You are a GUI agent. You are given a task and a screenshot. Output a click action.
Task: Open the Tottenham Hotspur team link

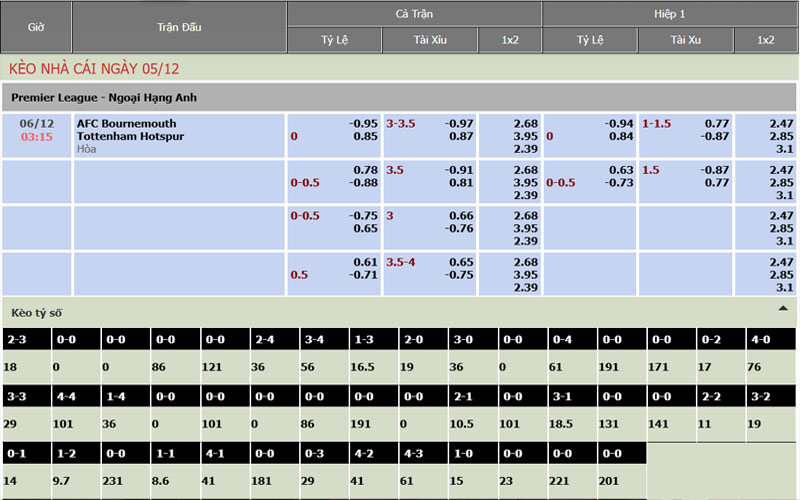coord(130,136)
